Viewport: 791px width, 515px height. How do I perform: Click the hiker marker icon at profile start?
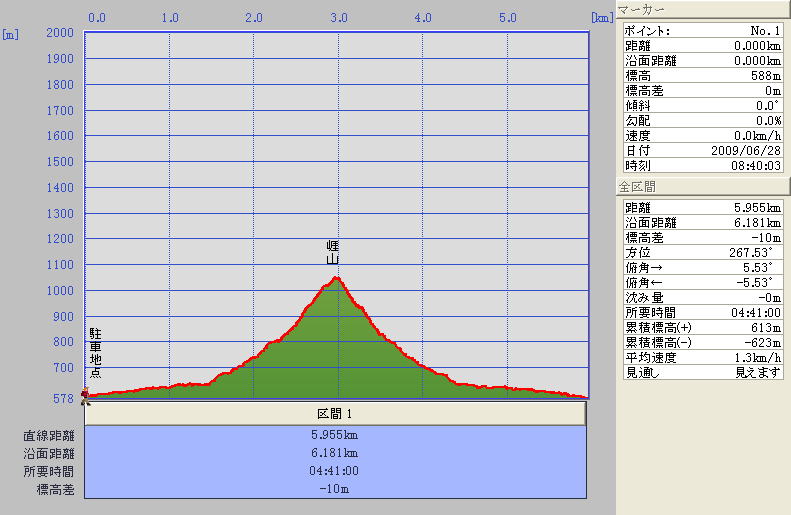(x=86, y=396)
